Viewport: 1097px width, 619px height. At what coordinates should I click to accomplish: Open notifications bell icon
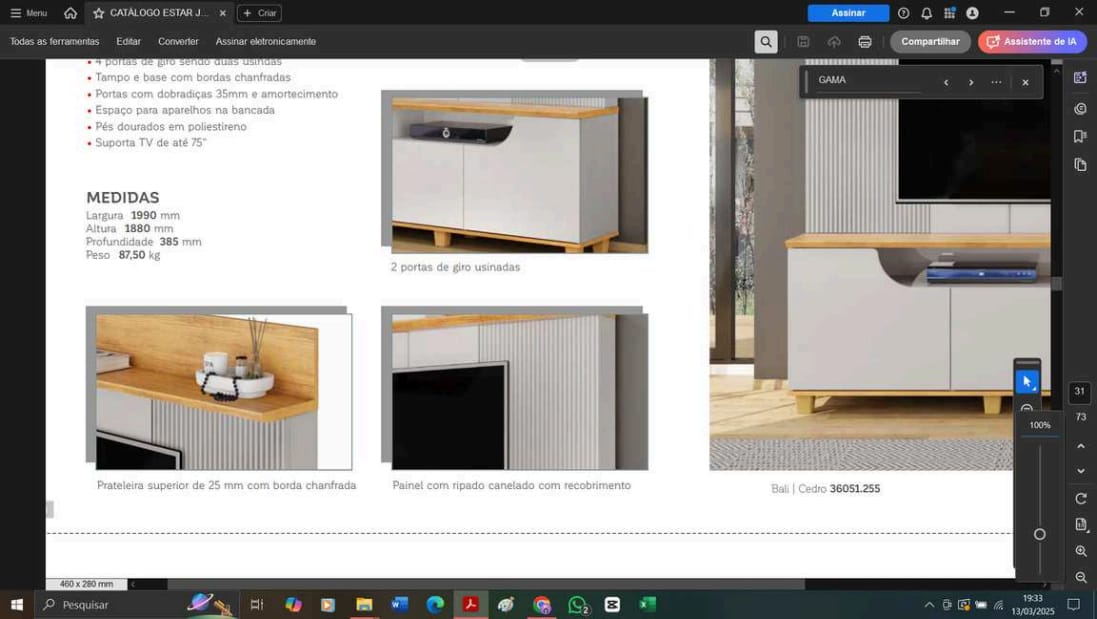pos(926,13)
